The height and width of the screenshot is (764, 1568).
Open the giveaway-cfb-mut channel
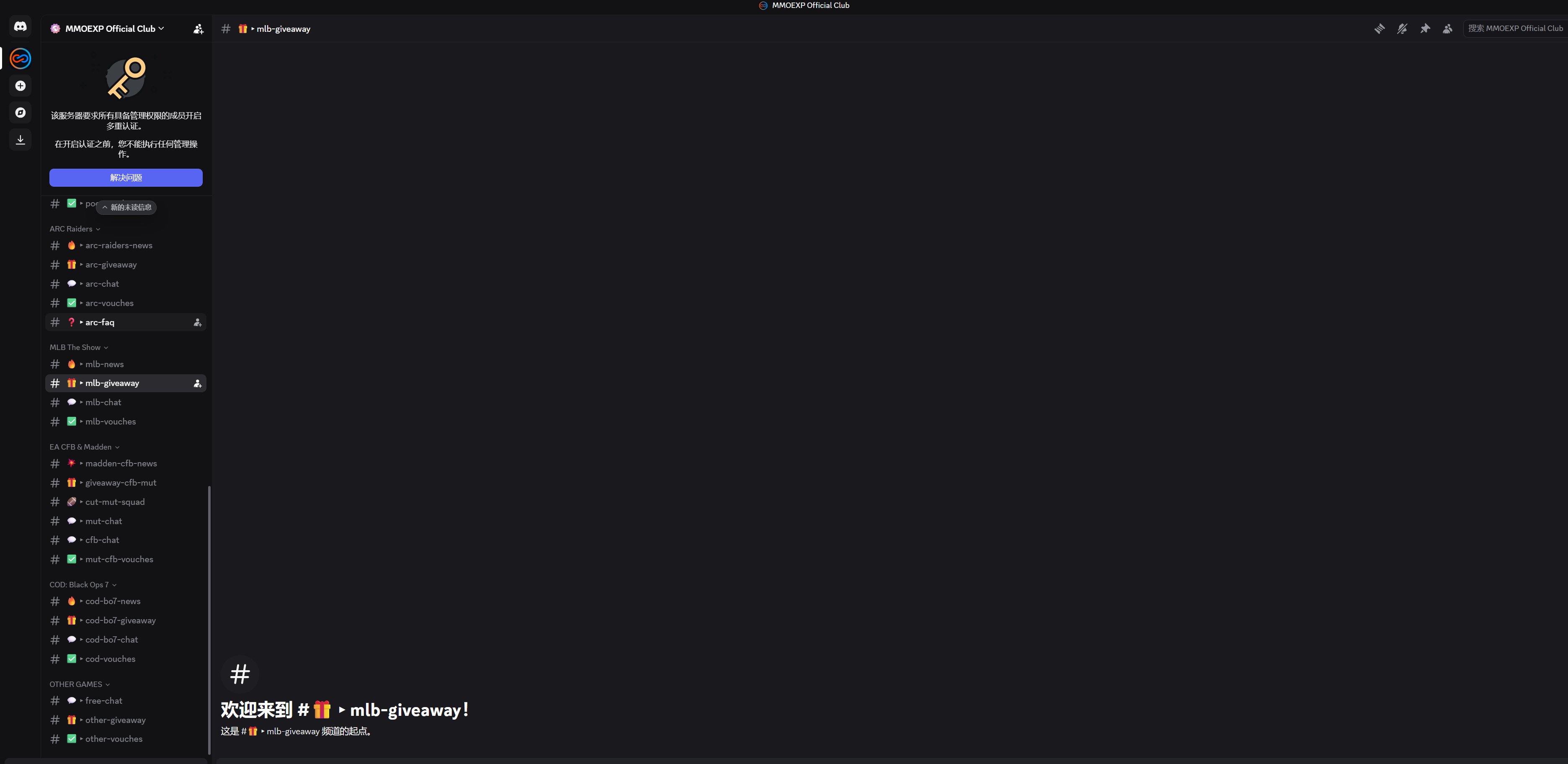coord(126,483)
